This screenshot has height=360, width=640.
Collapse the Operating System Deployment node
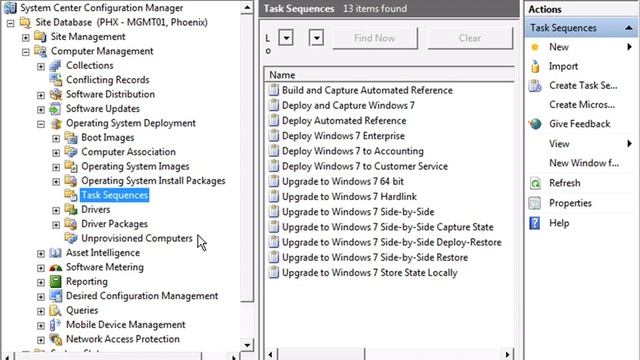click(41, 124)
